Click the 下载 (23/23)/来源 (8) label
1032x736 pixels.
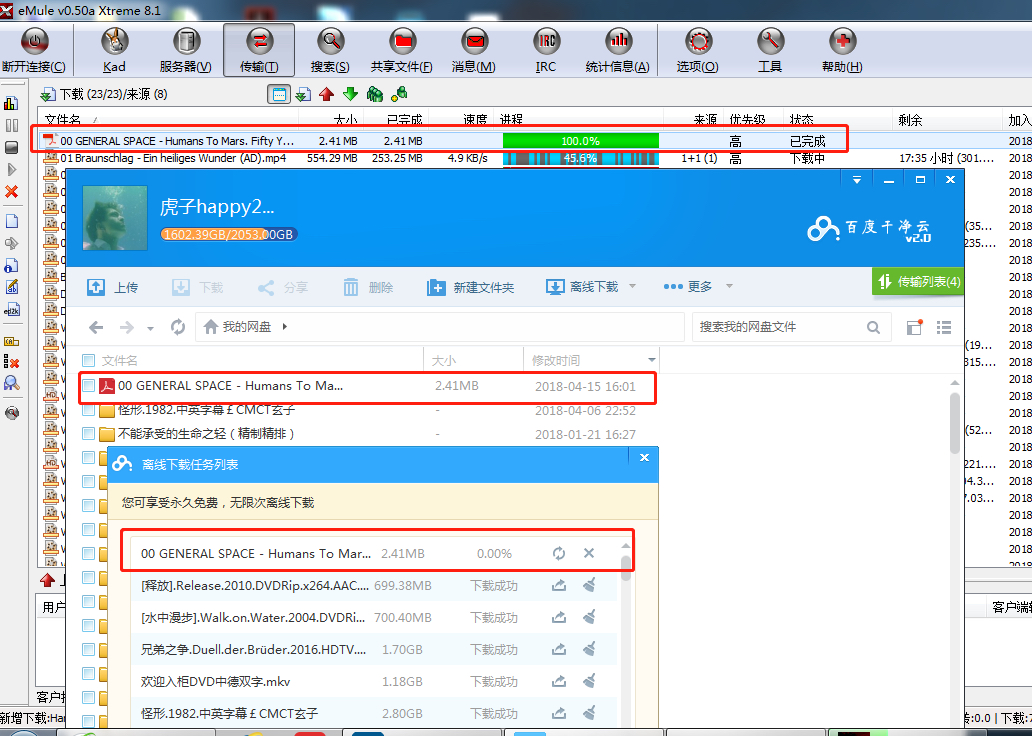pos(113,94)
